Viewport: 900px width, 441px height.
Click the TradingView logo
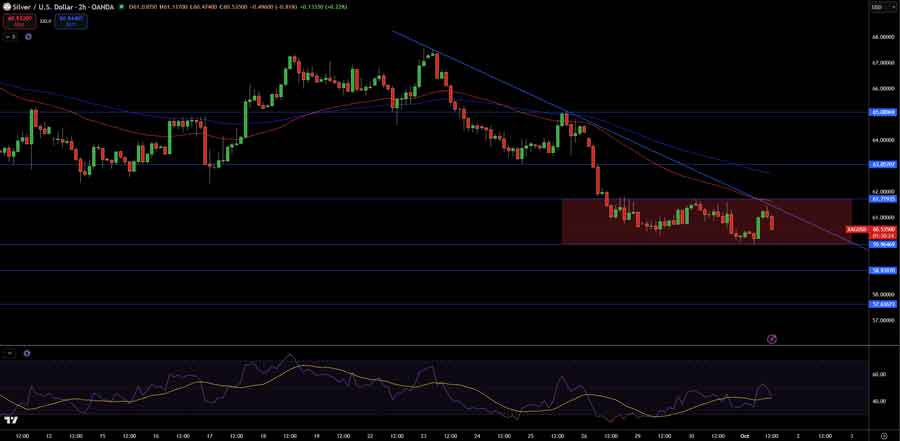click(x=10, y=420)
